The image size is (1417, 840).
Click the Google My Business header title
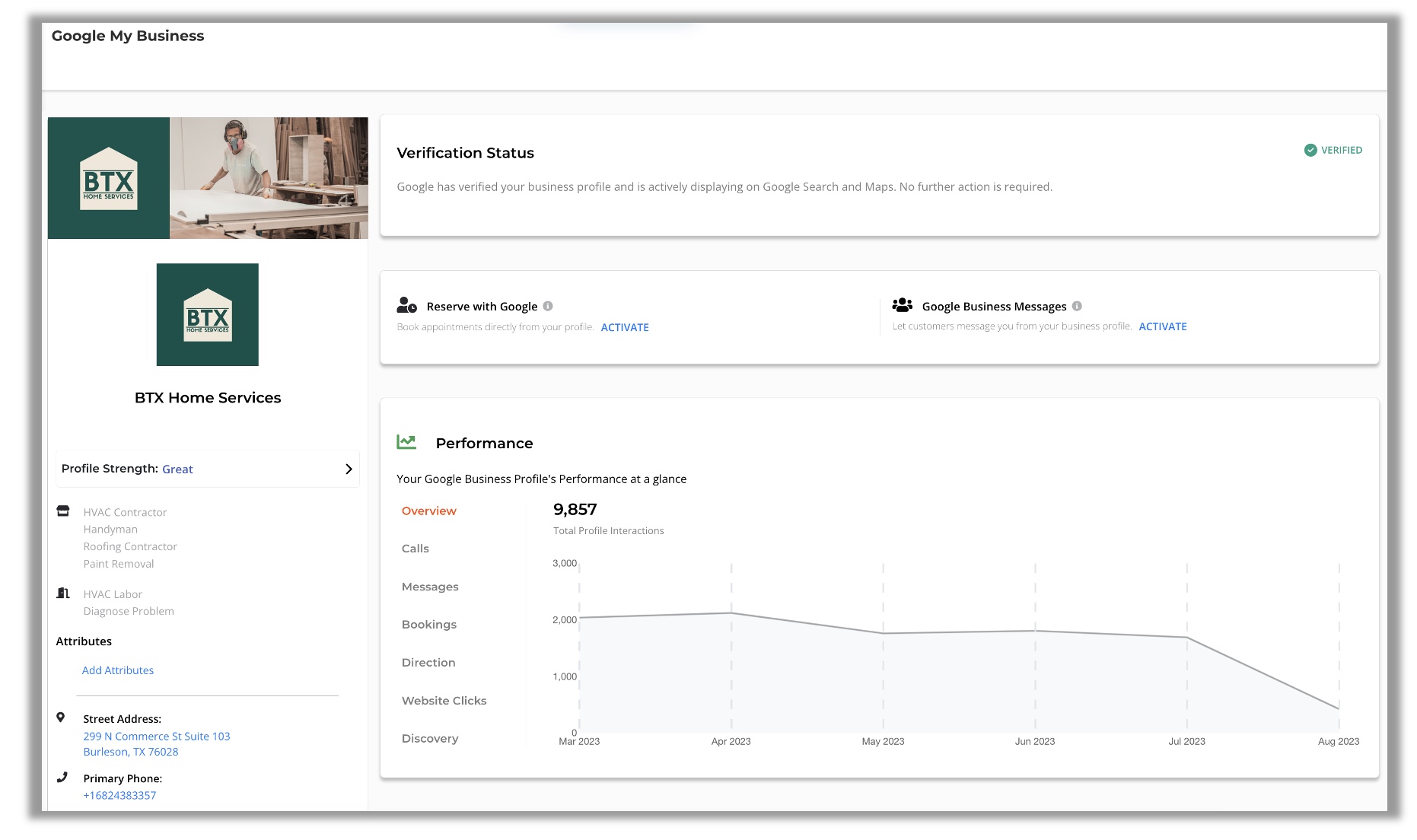point(128,36)
